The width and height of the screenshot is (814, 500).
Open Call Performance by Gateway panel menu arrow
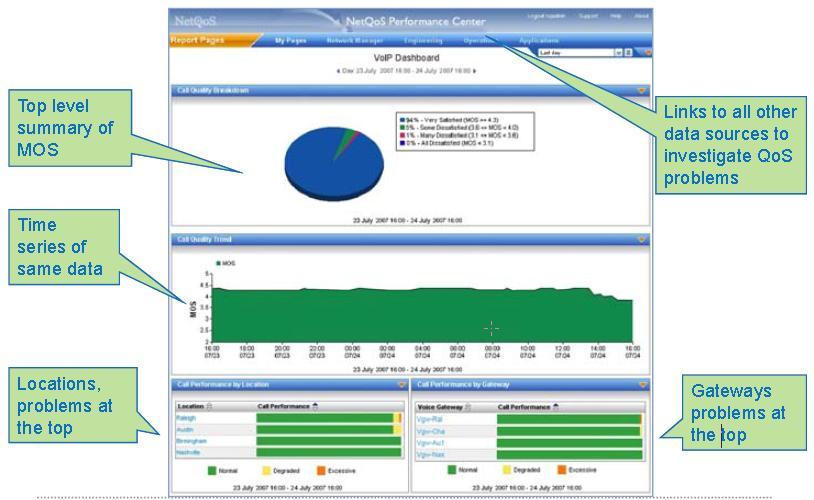(x=643, y=385)
